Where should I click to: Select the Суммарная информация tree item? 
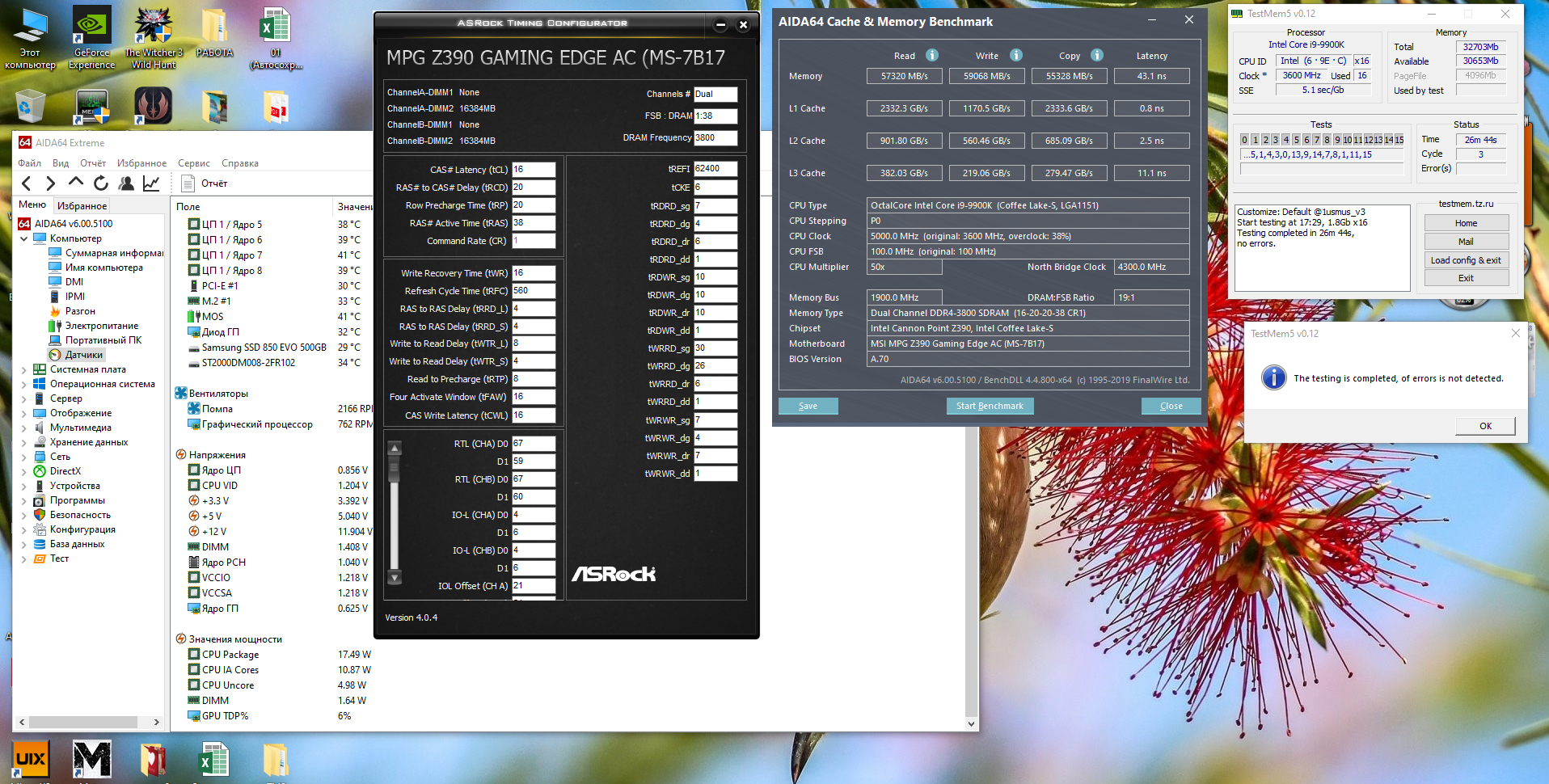(105, 253)
